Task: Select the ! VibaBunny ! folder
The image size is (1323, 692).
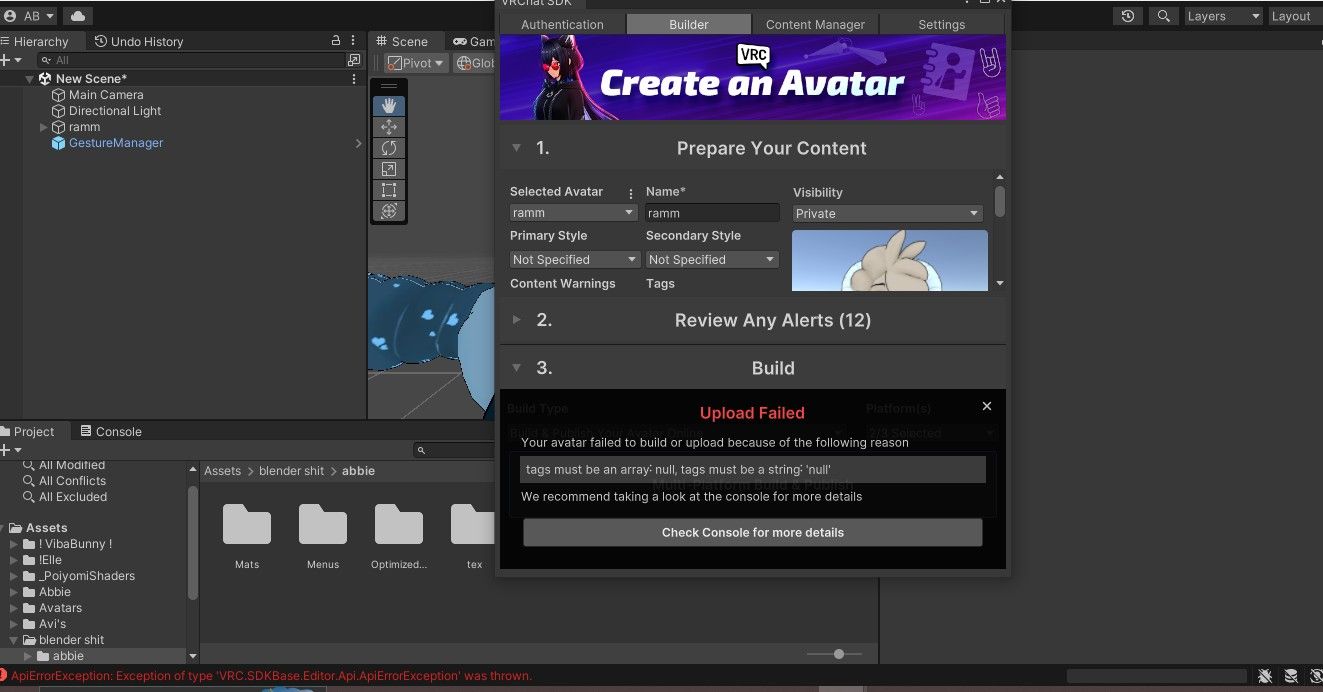Action: (75, 544)
